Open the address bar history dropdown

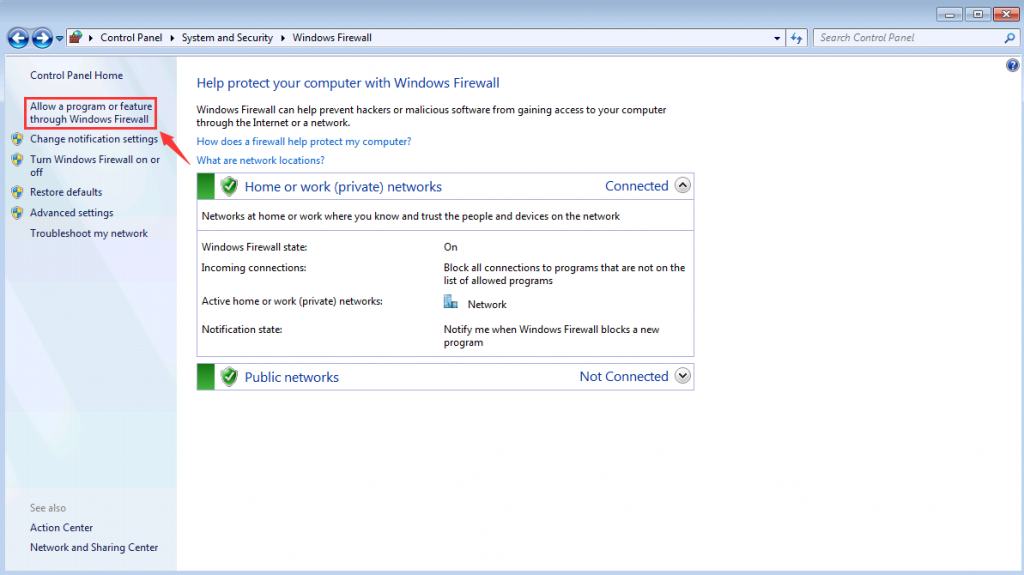click(776, 38)
